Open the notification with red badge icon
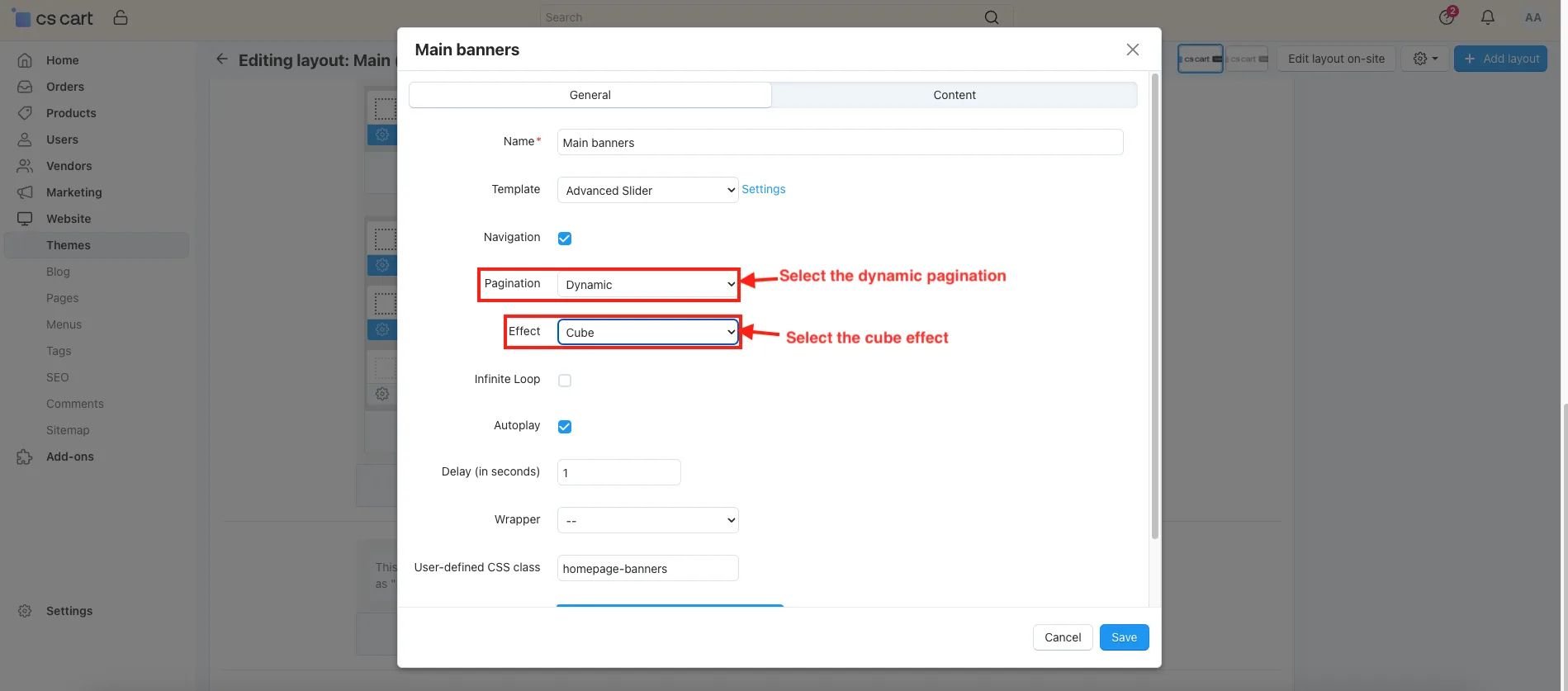1568x691 pixels. click(1447, 17)
